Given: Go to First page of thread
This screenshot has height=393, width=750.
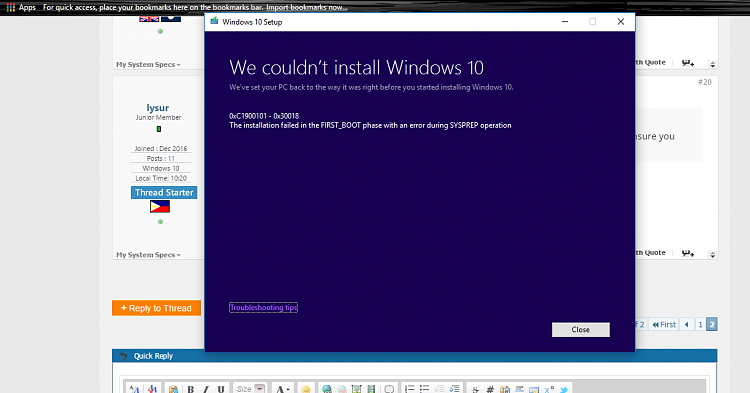Looking at the screenshot, I should [664, 324].
